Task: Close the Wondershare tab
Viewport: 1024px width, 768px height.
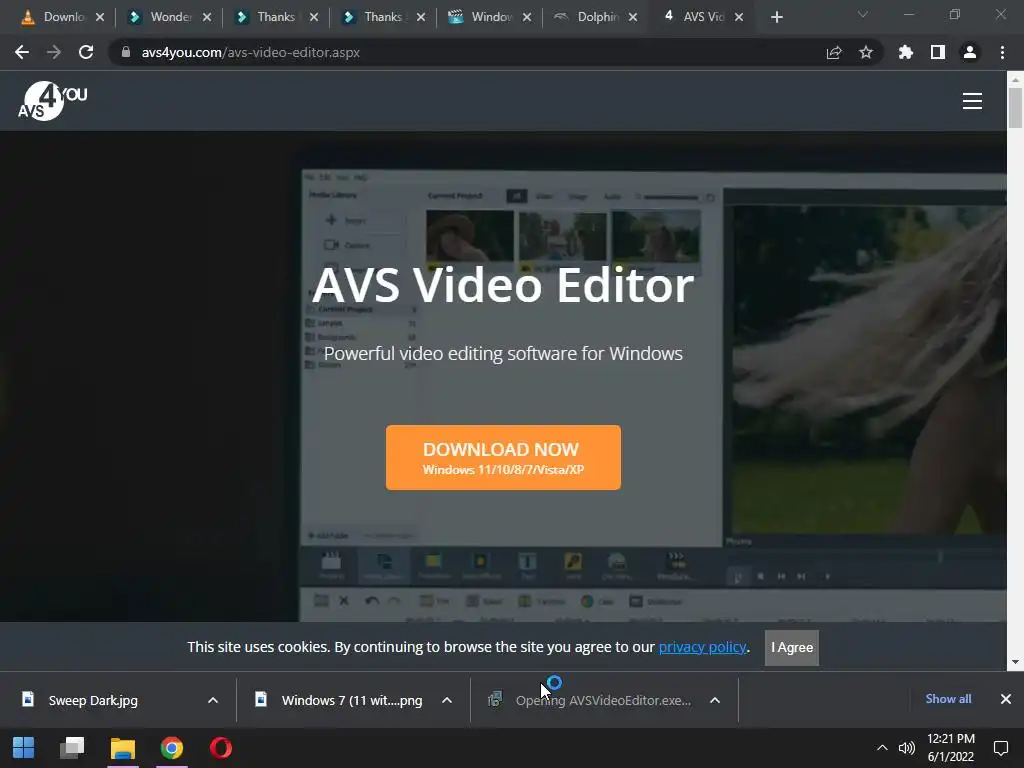Action: pyautogui.click(x=207, y=17)
